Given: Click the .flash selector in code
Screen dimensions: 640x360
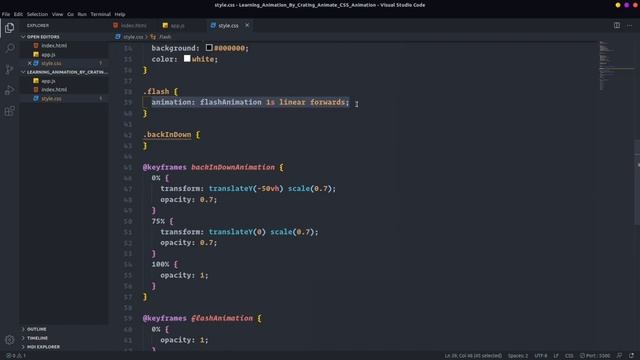Looking at the screenshot, I should (156, 91).
